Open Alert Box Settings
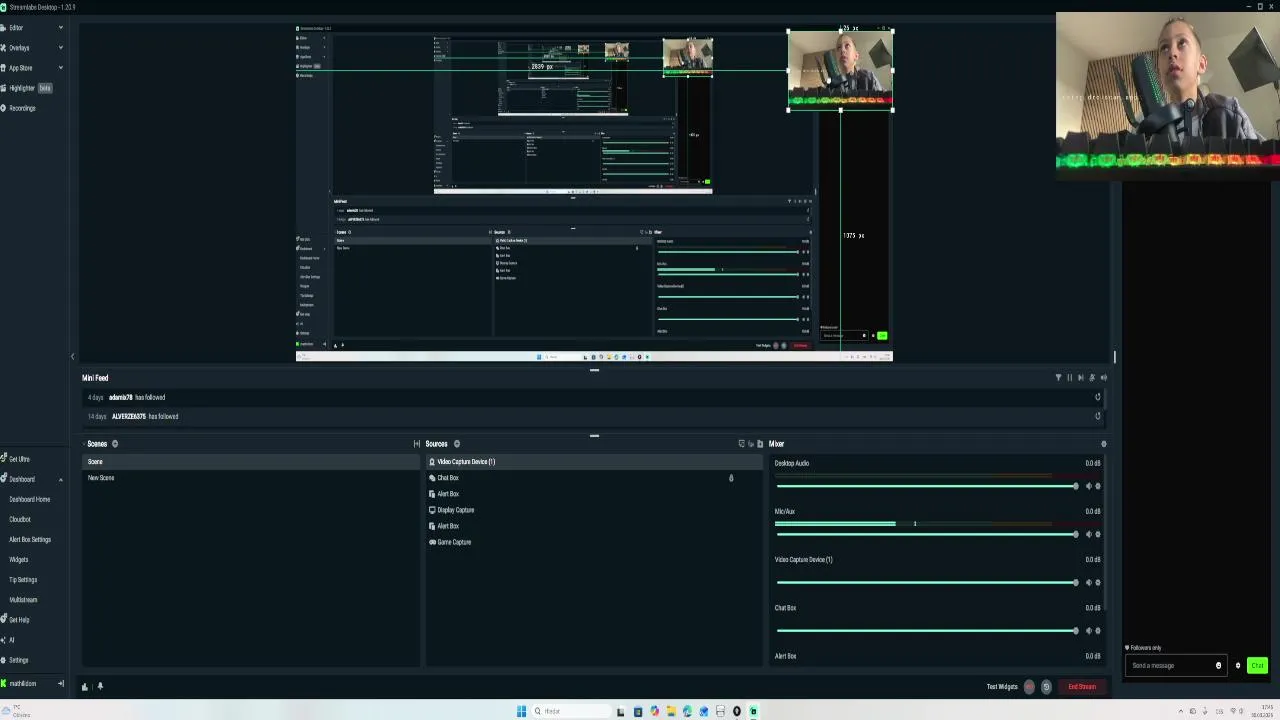 (30, 539)
